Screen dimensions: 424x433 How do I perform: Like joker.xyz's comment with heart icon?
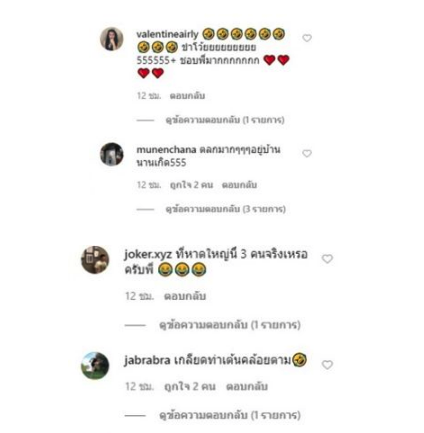click(x=327, y=259)
